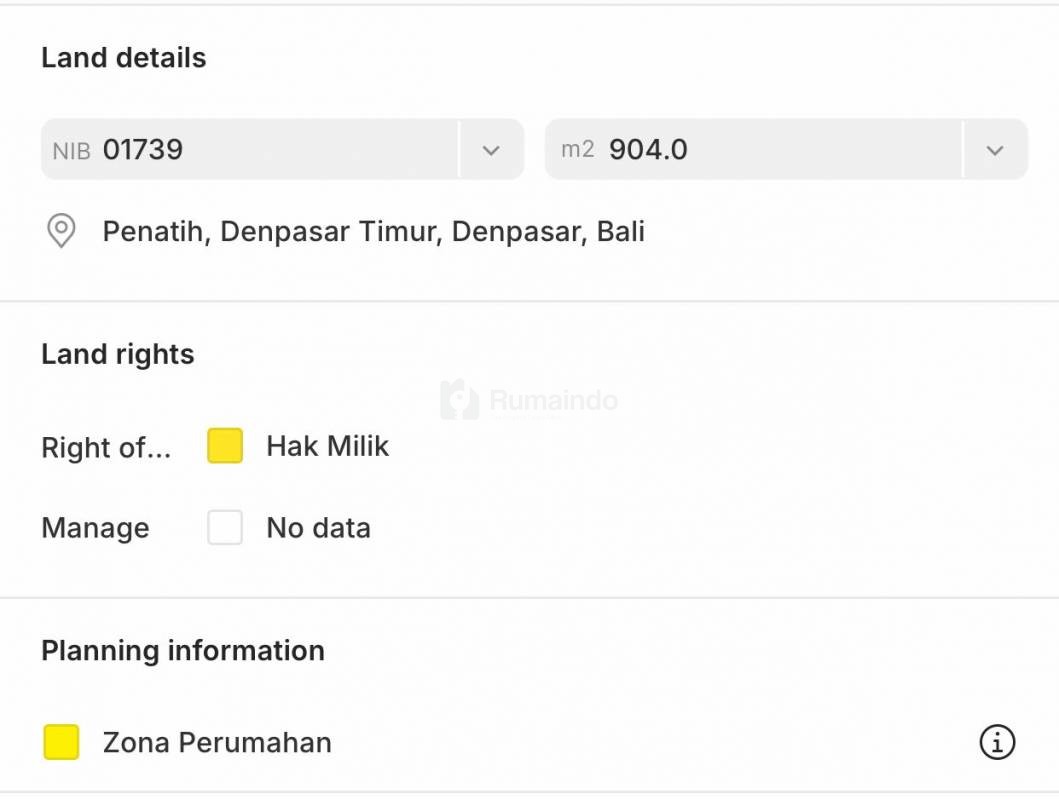The height and width of the screenshot is (800, 1059).
Task: Click the yellow Zona Perumahan swatch
Action: [x=61, y=742]
